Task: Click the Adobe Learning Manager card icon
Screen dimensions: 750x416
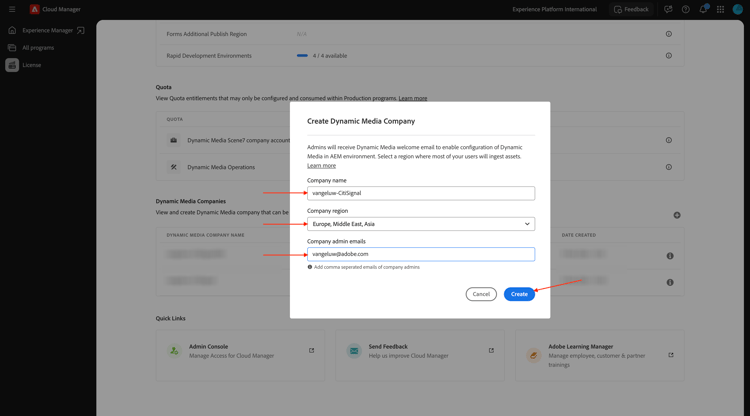Action: [x=533, y=355]
